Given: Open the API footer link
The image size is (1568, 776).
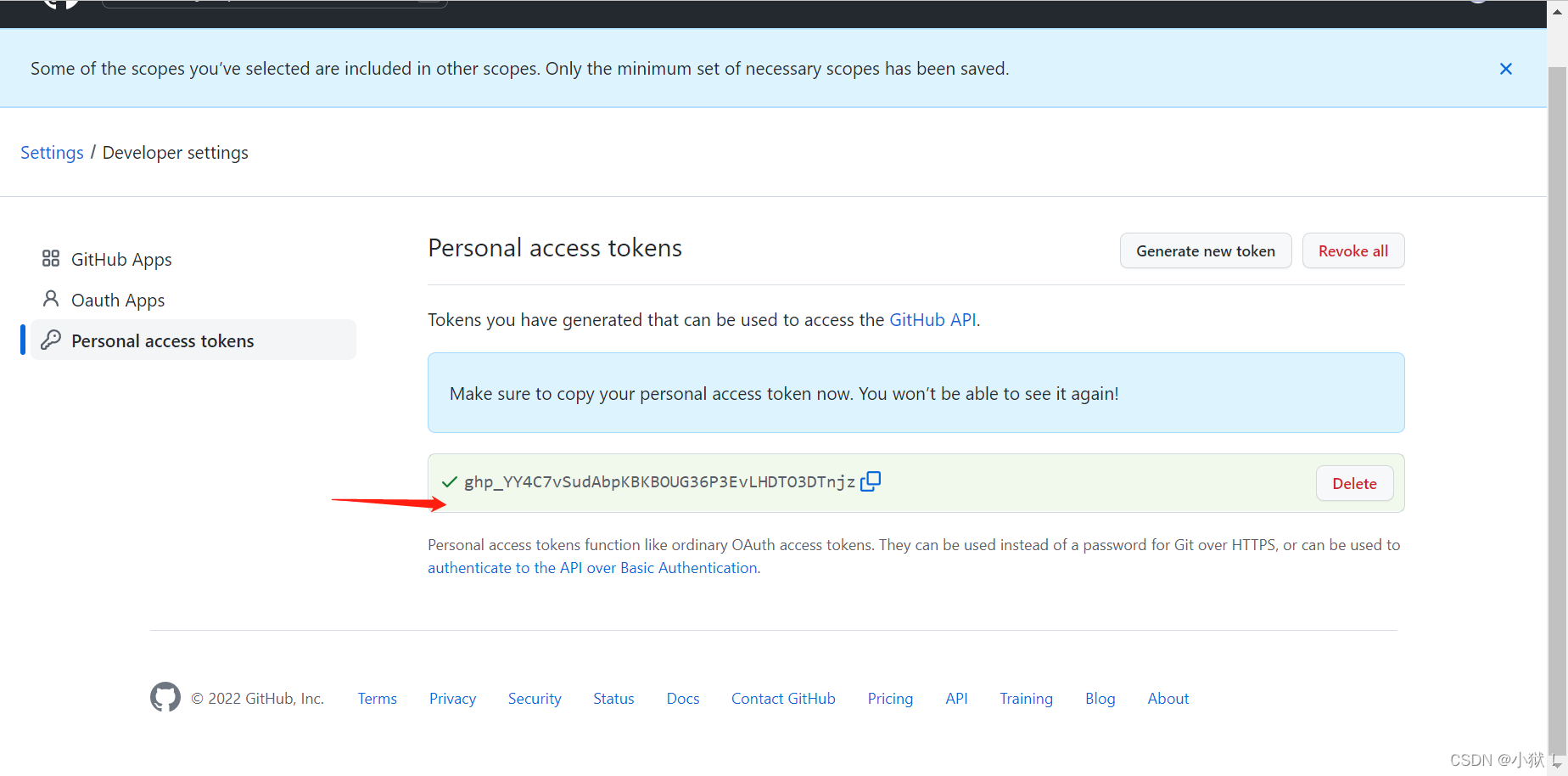Looking at the screenshot, I should pyautogui.click(x=956, y=699).
